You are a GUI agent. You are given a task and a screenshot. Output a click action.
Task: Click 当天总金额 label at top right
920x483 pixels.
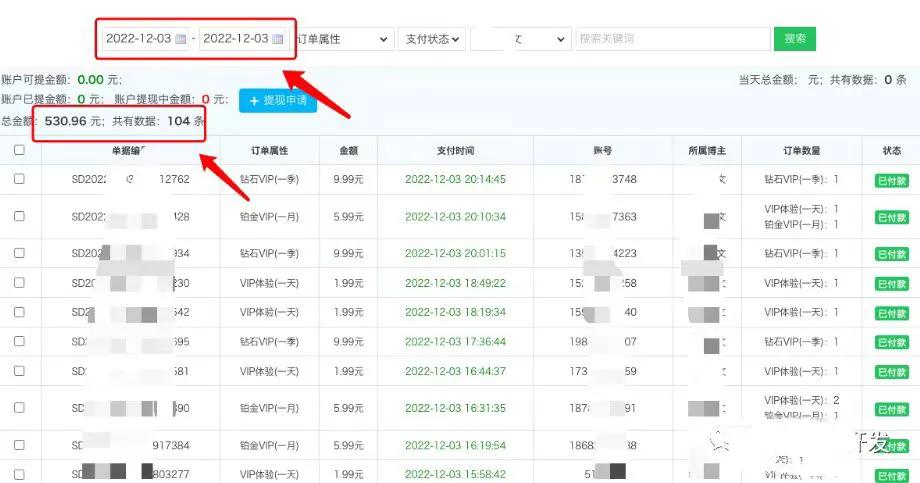pos(769,80)
